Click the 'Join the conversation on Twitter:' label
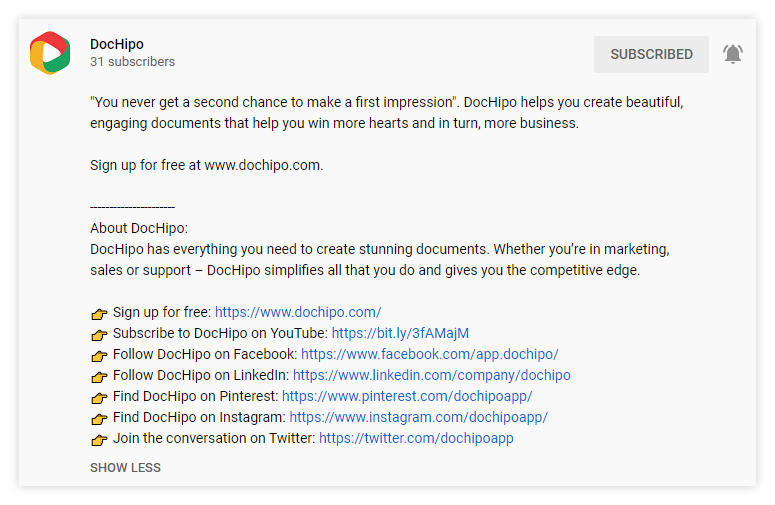Viewport: 775px width, 505px height. pyautogui.click(x=214, y=438)
